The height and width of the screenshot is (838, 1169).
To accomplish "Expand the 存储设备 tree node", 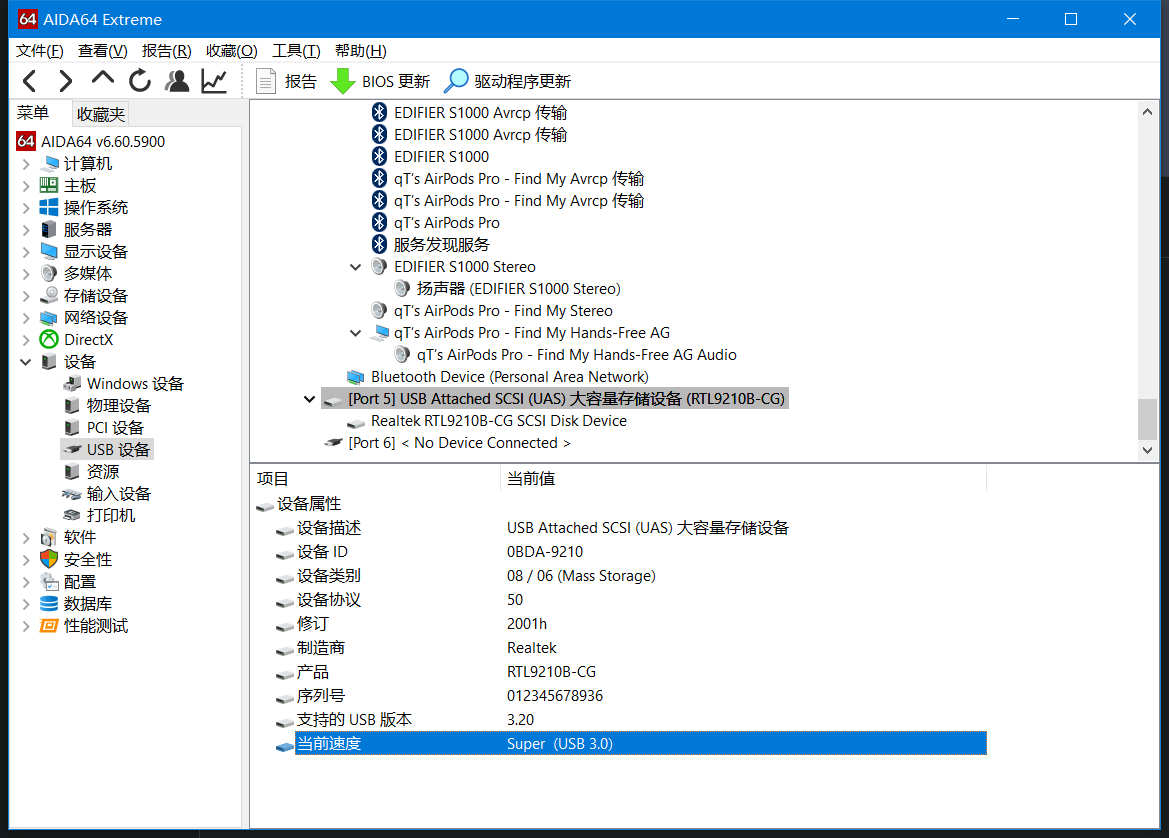I will coord(26,296).
